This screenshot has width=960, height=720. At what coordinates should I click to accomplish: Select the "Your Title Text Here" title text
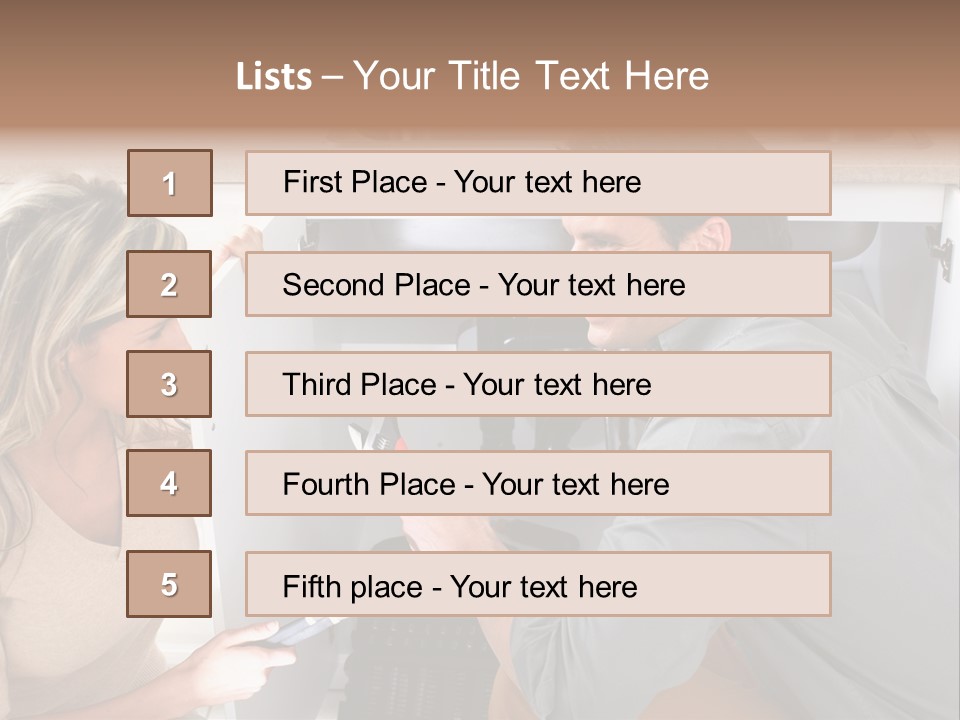pyautogui.click(x=531, y=76)
